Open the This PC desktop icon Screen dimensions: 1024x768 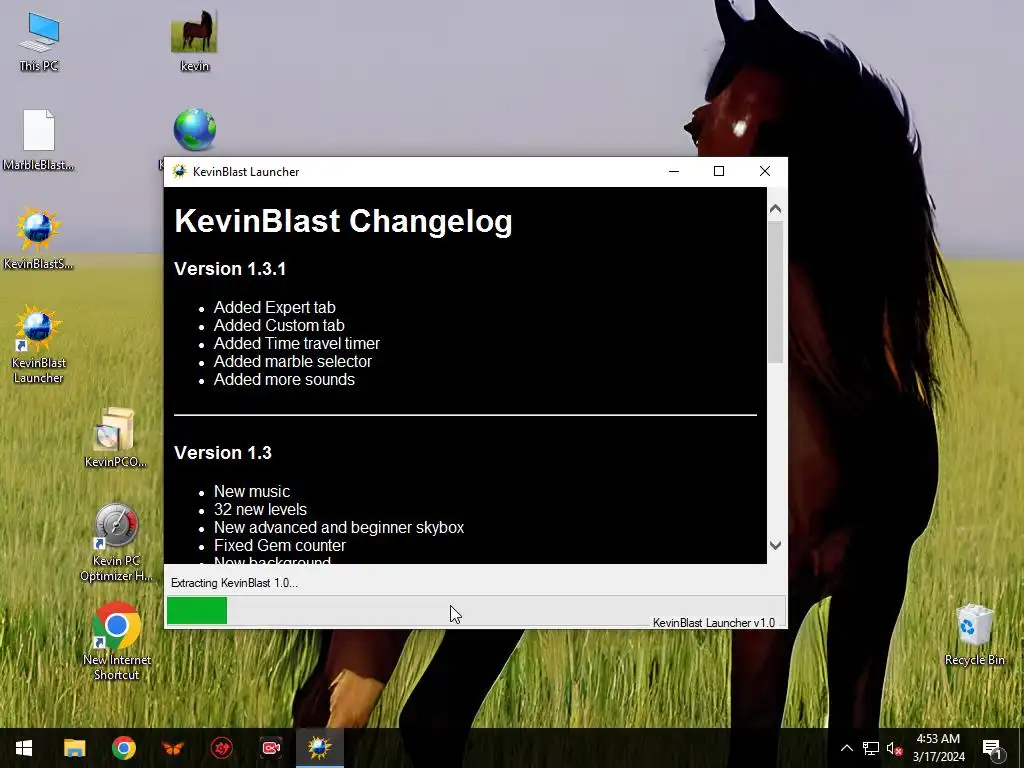(39, 41)
